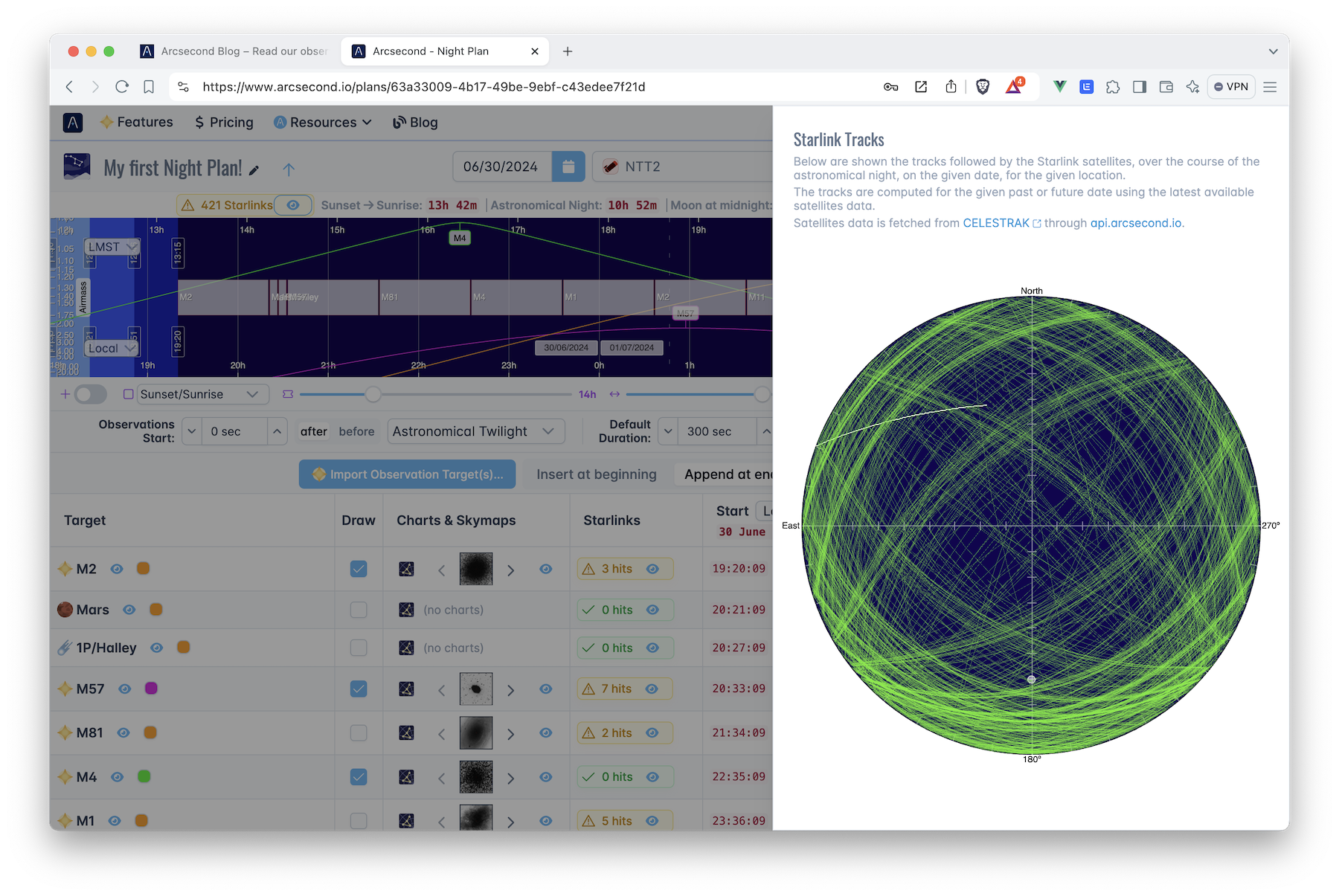Open the skymap chart icon in the M2 row

point(406,568)
